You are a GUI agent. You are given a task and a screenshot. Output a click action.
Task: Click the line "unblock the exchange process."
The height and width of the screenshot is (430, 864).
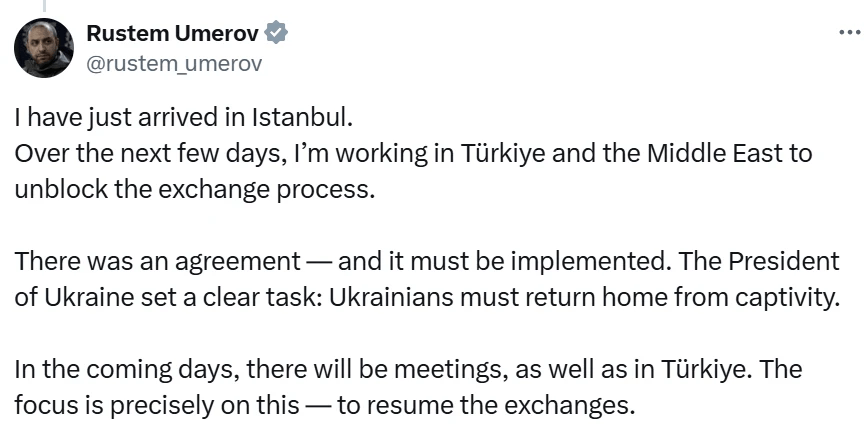(x=194, y=190)
